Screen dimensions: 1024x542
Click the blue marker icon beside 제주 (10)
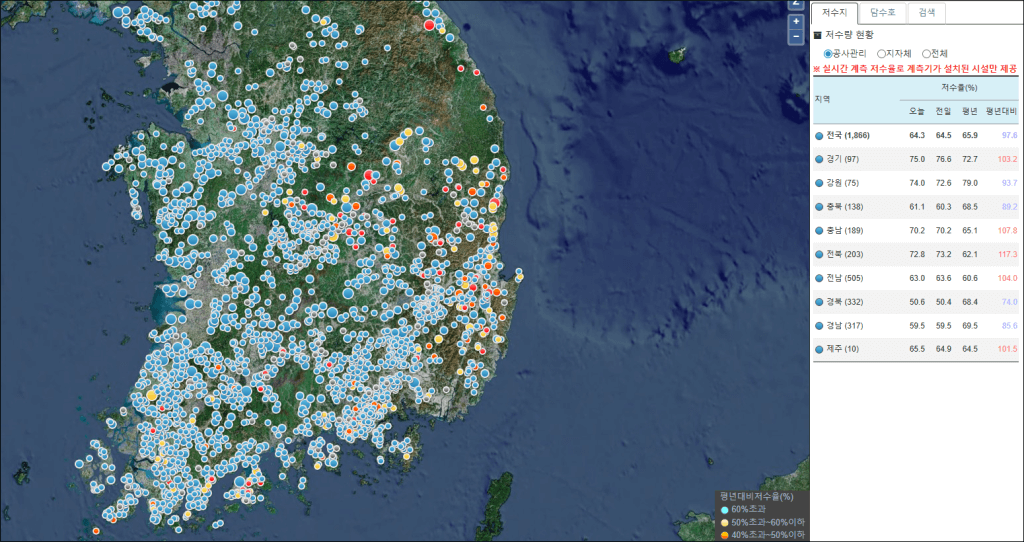click(819, 348)
